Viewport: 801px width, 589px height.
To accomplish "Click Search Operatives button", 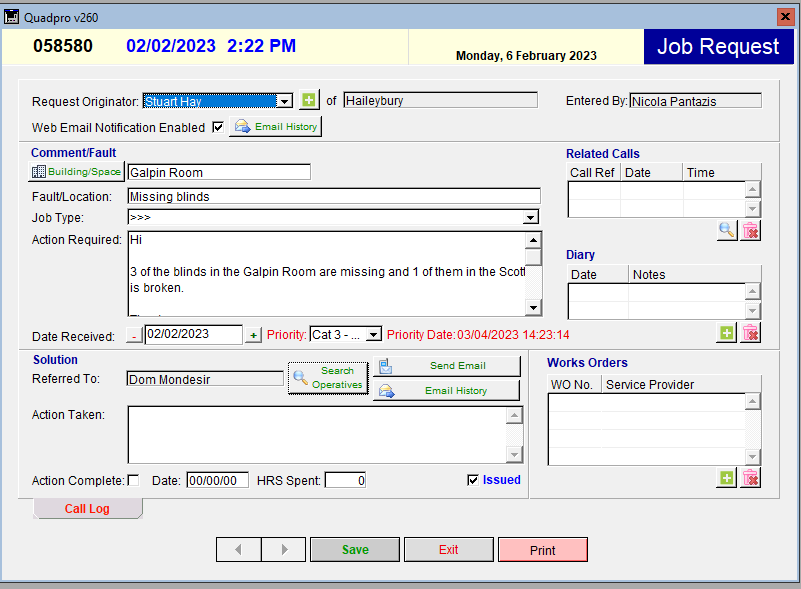I will coord(328,378).
